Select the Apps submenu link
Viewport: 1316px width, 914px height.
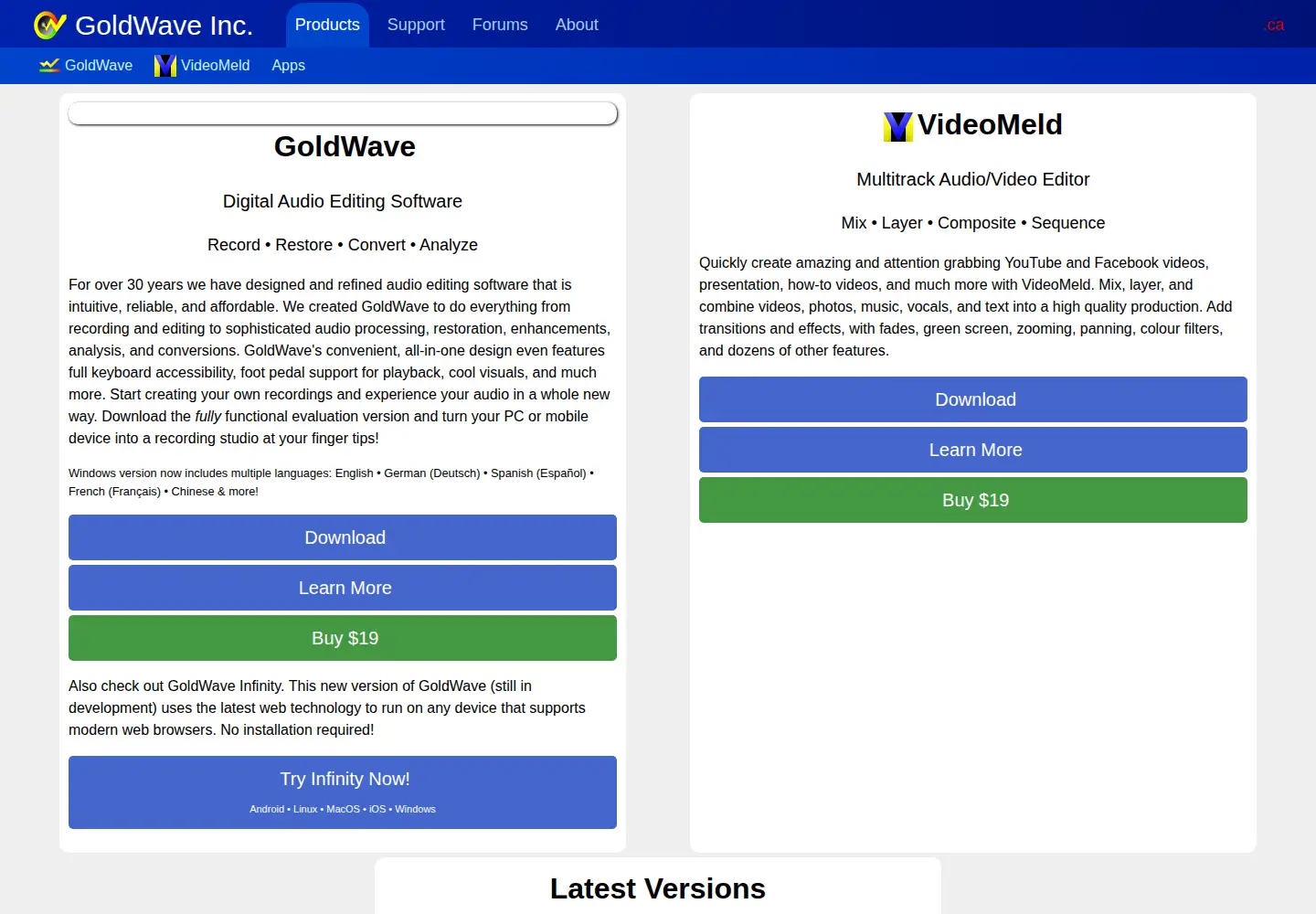pos(288,65)
